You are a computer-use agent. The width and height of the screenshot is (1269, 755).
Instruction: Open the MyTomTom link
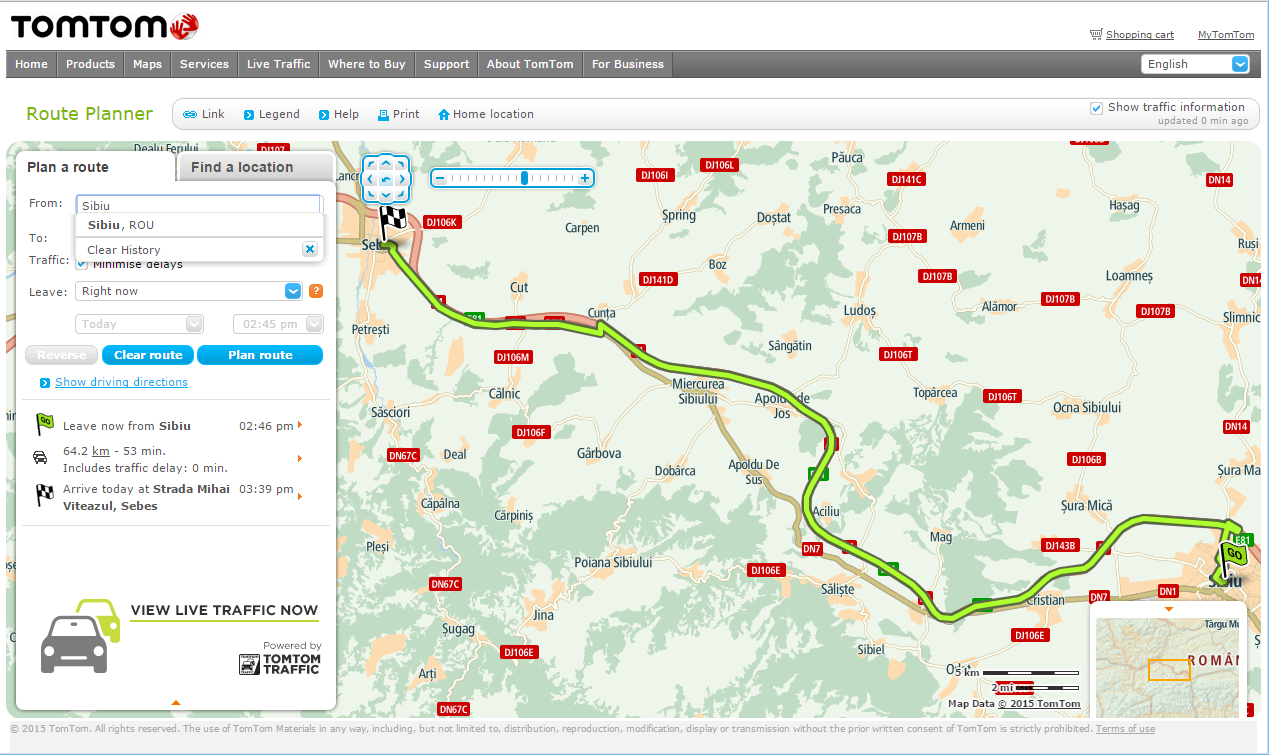1225,34
